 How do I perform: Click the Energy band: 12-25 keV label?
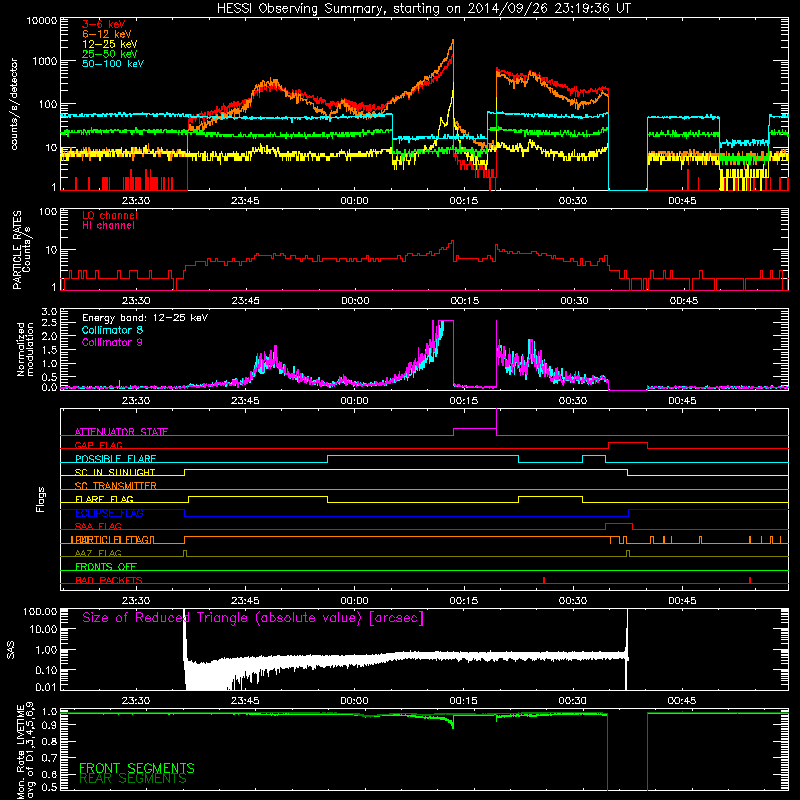pos(145,318)
